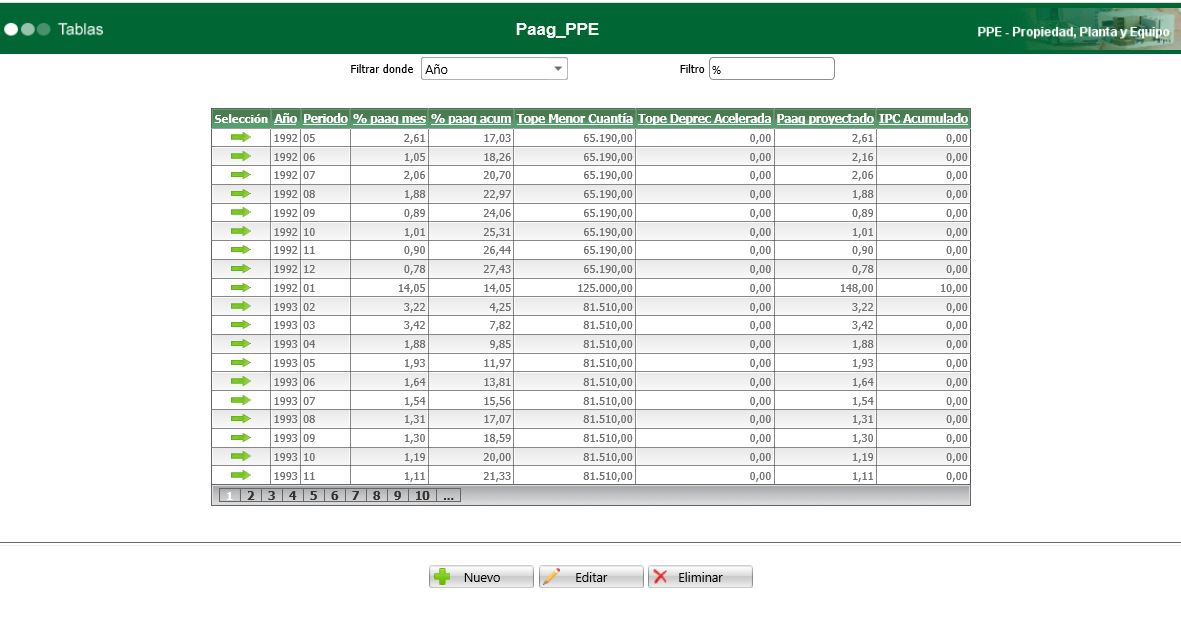Sort table by Año column header
1181x627 pixels.
tap(285, 119)
